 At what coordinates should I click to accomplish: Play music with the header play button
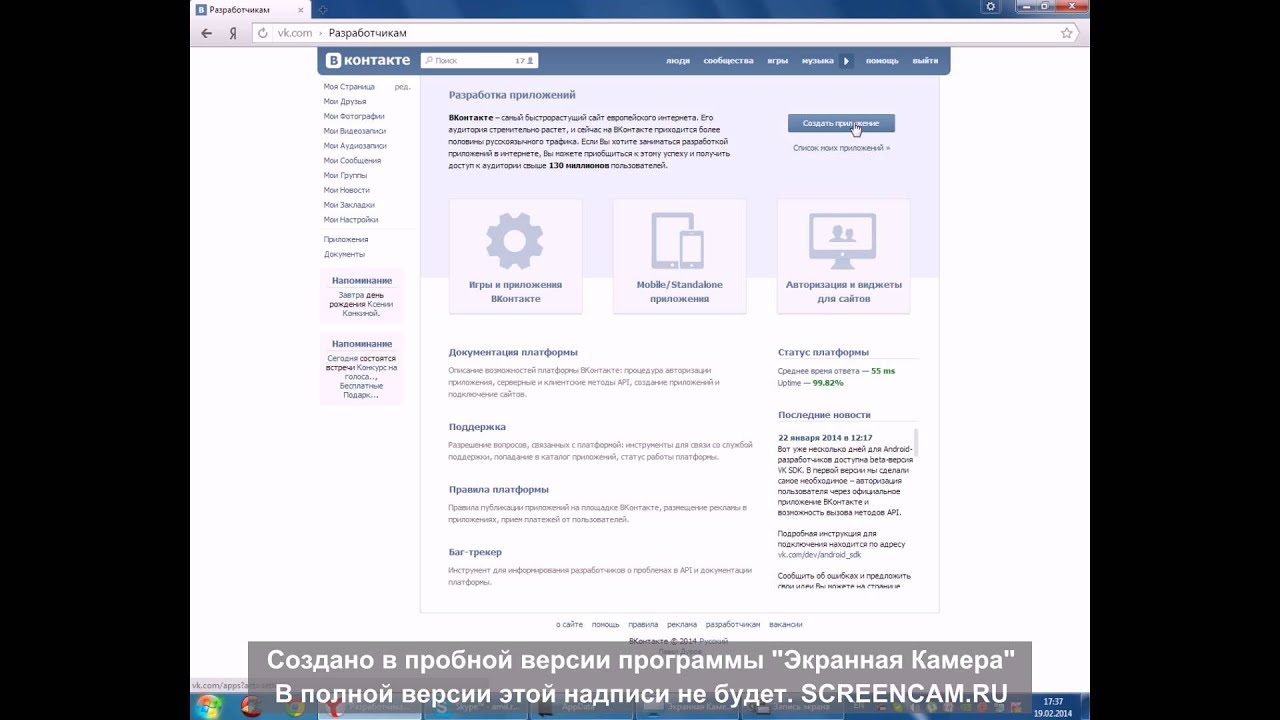(x=846, y=60)
